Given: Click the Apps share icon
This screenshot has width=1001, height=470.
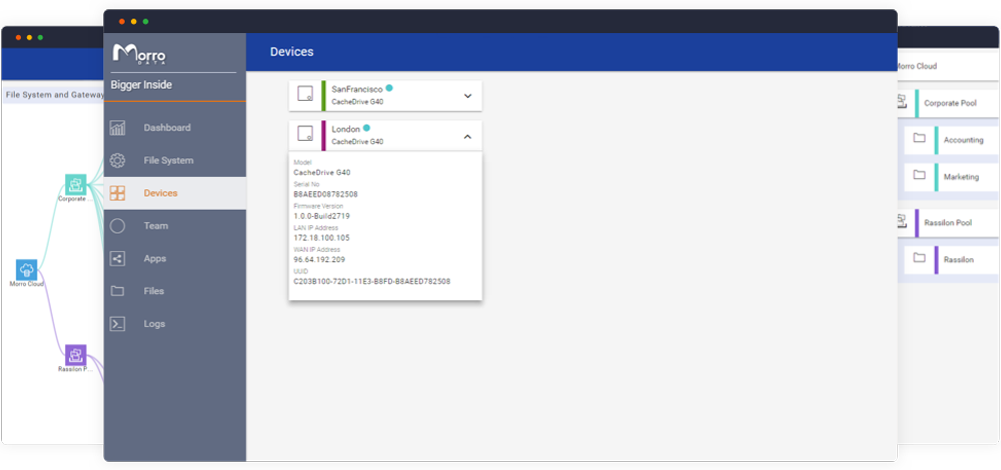Looking at the screenshot, I should [117, 259].
